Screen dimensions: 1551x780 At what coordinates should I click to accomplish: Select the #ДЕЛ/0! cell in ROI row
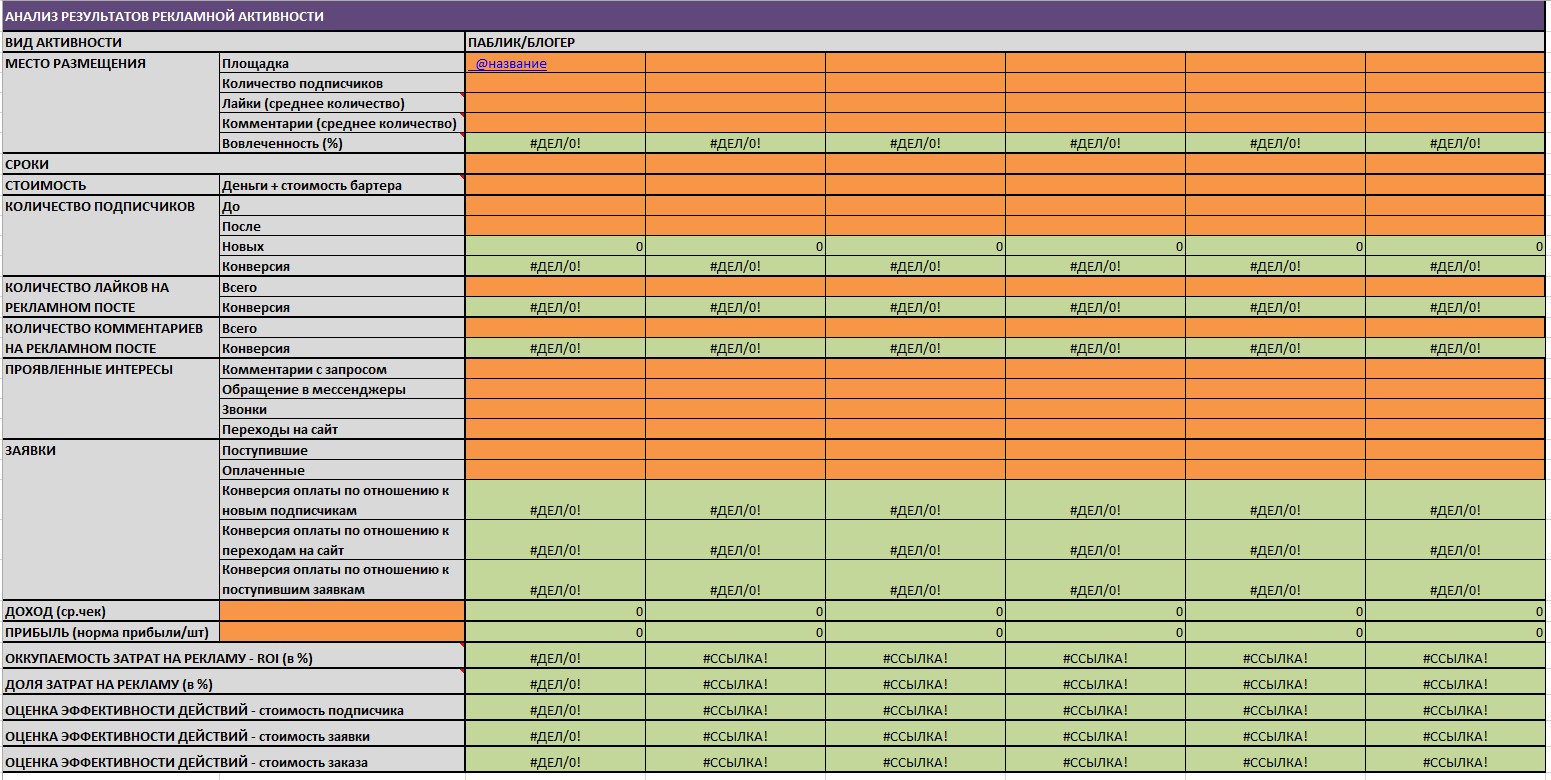[555, 658]
